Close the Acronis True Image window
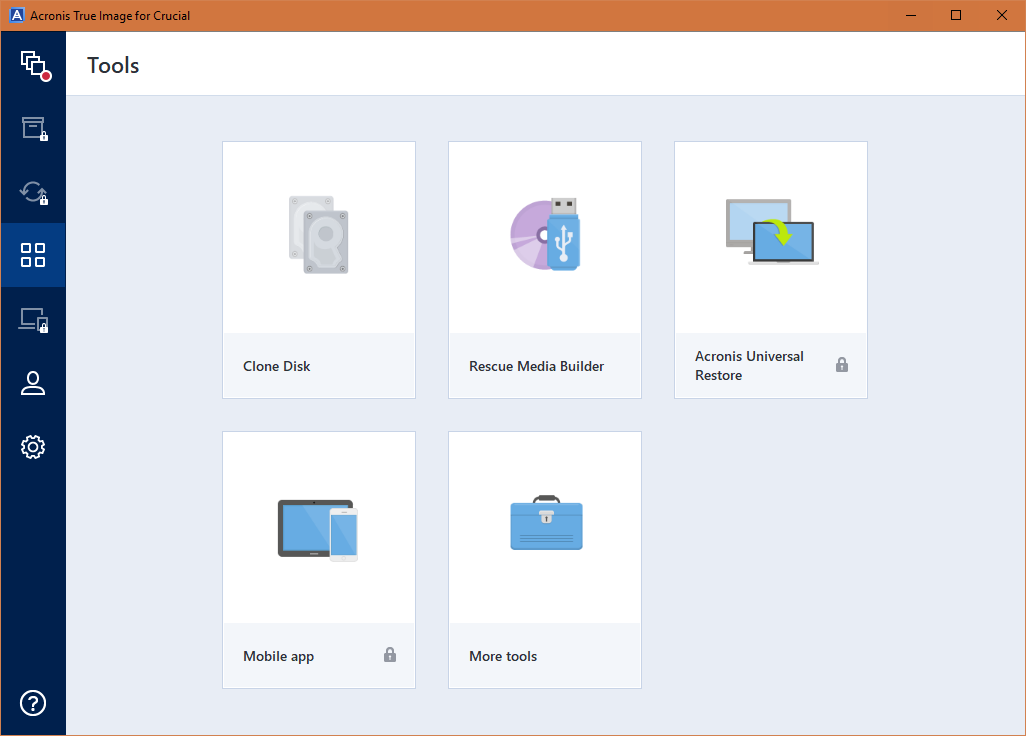Viewport: 1026px width, 736px height. point(1002,15)
